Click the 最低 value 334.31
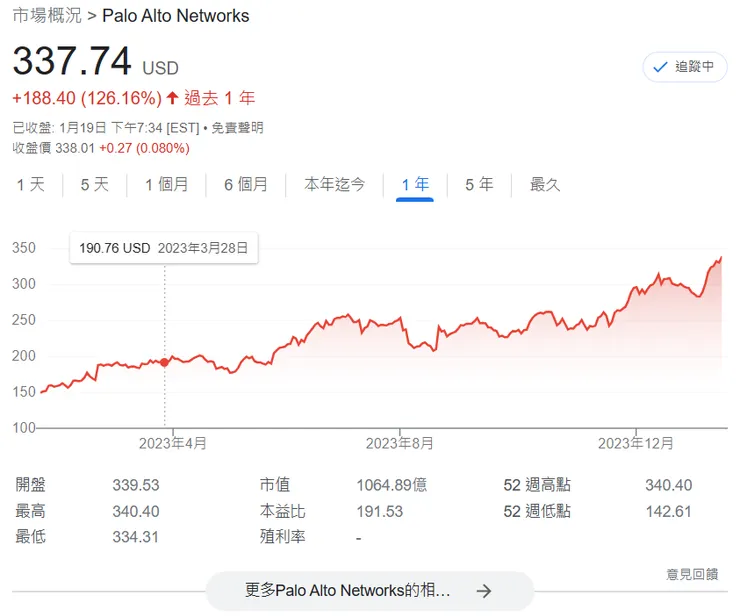Viewport: 740px width, 616px height. pyautogui.click(x=135, y=537)
